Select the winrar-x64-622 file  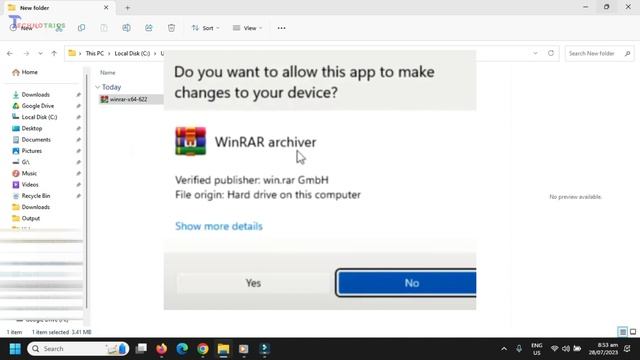pyautogui.click(x=130, y=99)
